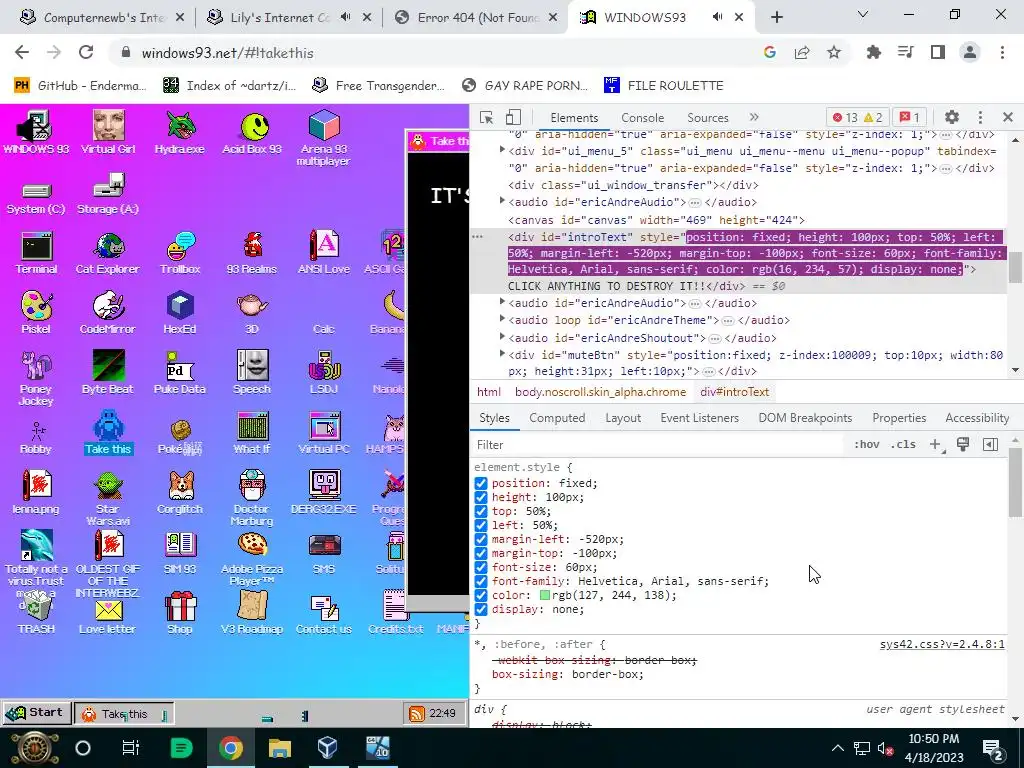Open the HexEd icon
Viewport: 1024px width, 768px height.
(x=180, y=313)
